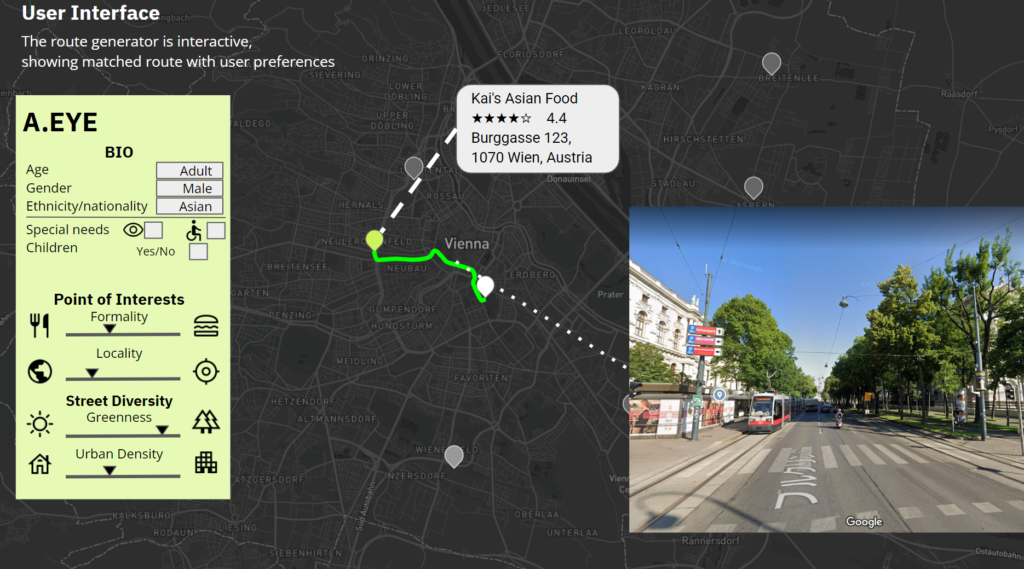1024x569 pixels.
Task: Click the yellow-green route start pin
Action: point(374,239)
